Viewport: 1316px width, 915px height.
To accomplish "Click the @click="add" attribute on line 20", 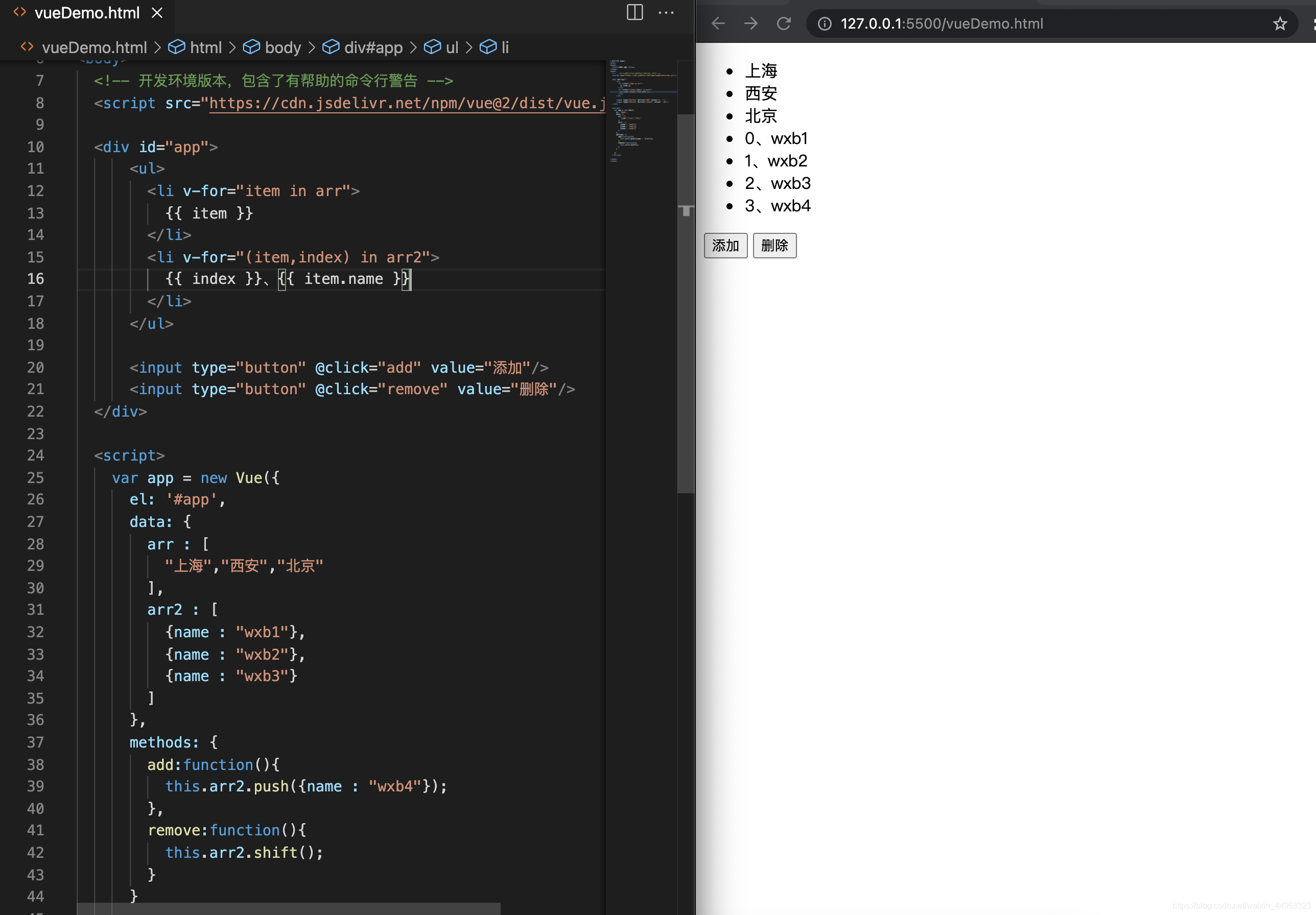I will click(368, 368).
